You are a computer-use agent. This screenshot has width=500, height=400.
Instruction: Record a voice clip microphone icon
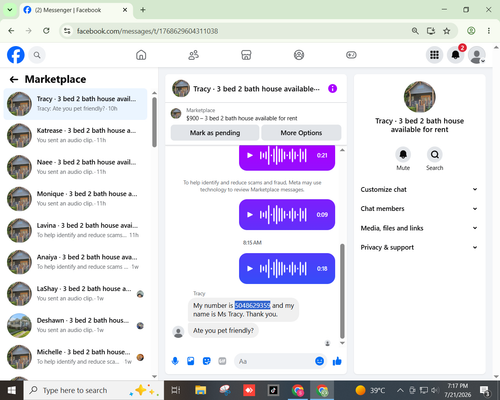coord(175,361)
